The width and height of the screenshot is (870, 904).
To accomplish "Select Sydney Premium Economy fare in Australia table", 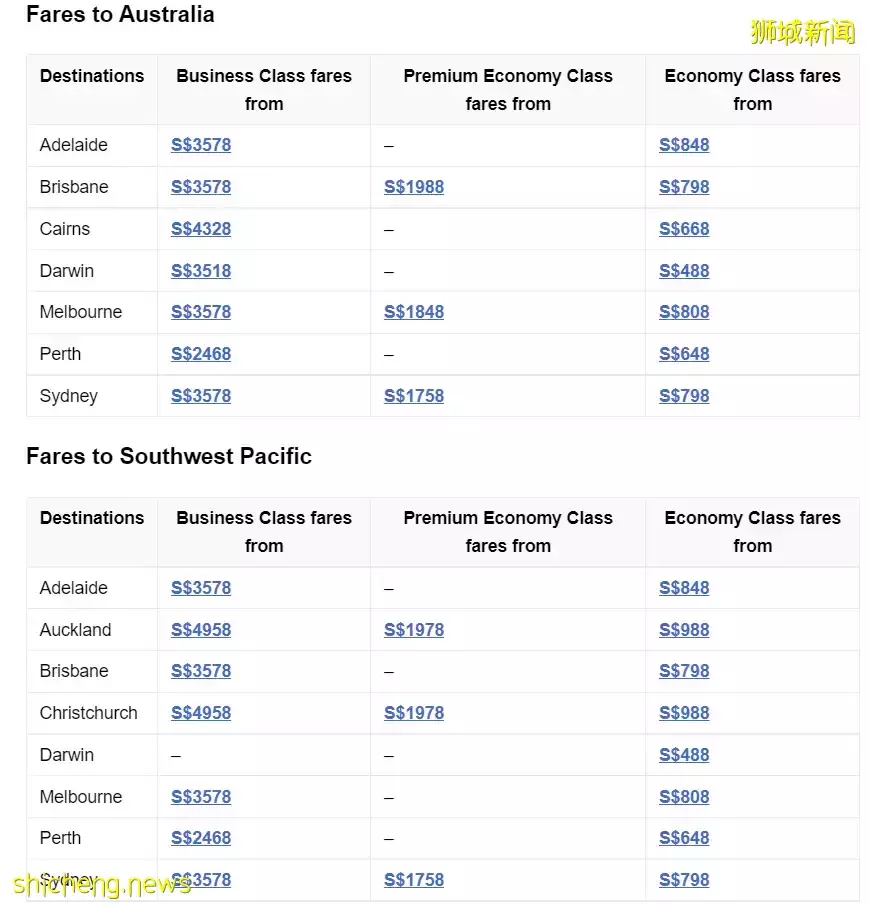I will tap(414, 396).
